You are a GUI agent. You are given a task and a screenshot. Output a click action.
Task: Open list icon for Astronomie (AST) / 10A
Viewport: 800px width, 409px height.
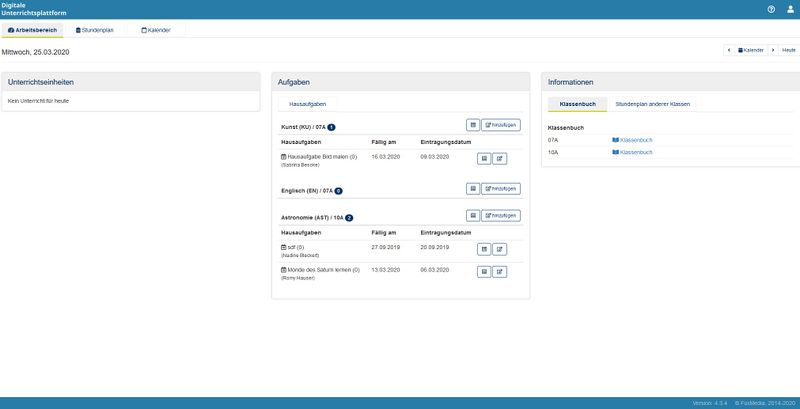point(473,216)
